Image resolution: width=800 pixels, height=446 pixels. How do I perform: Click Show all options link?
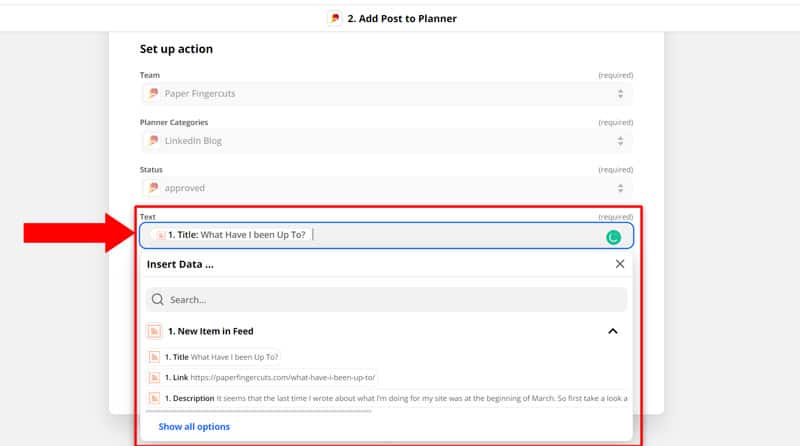pyautogui.click(x=194, y=427)
